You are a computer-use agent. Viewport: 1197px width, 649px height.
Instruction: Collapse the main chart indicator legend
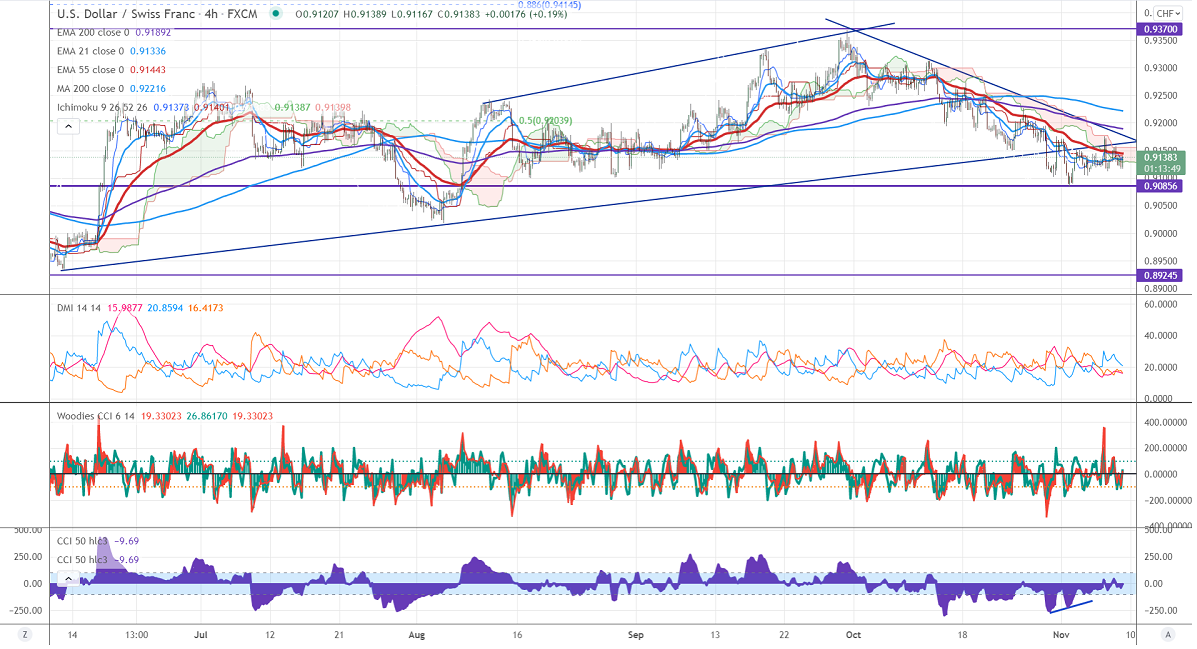(x=69, y=127)
